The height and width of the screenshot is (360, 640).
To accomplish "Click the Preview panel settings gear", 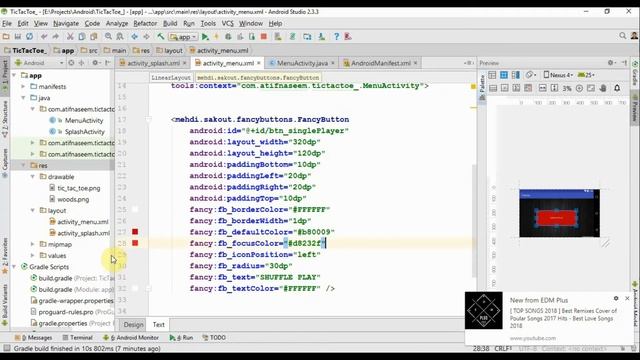I will (x=611, y=63).
